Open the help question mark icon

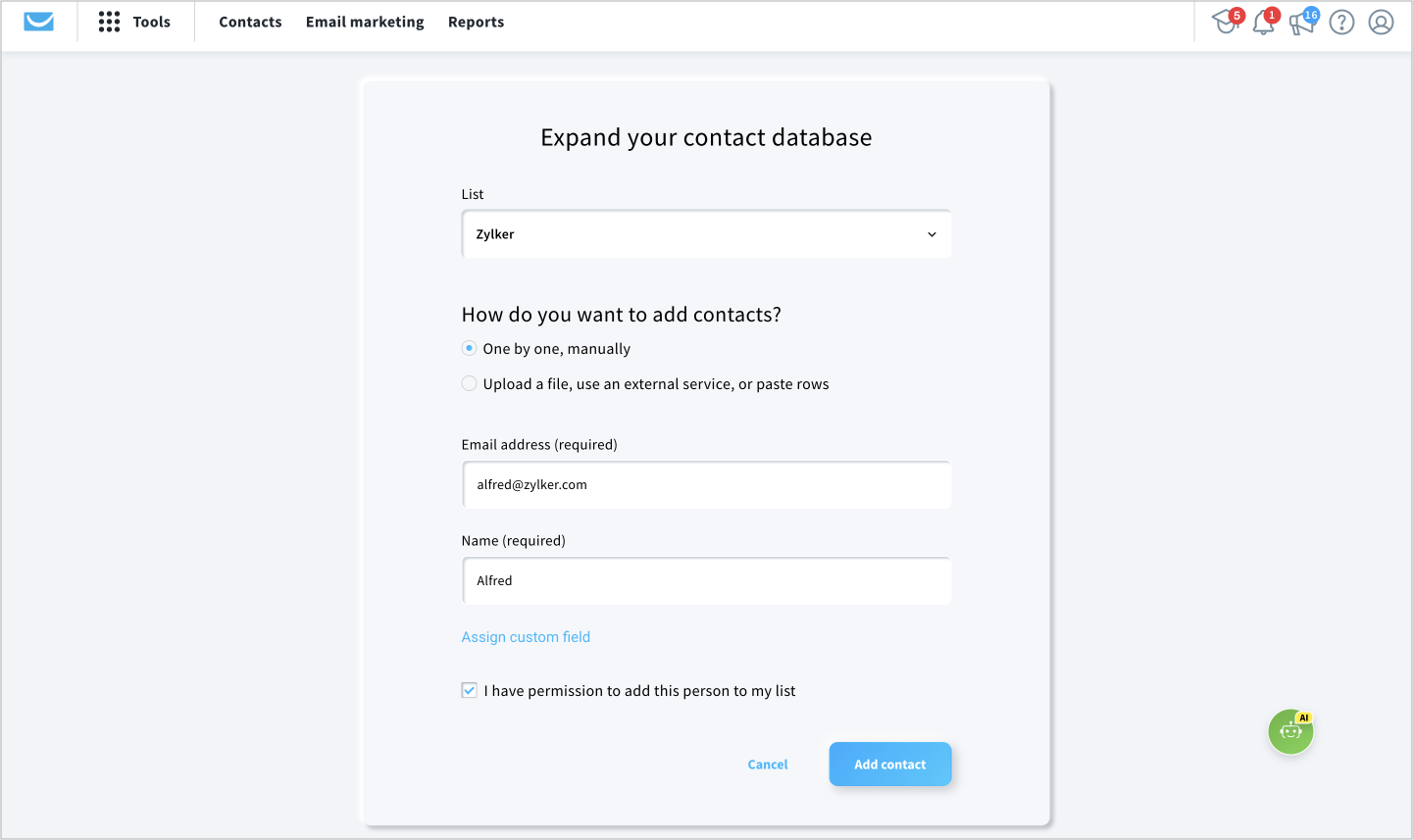point(1341,22)
